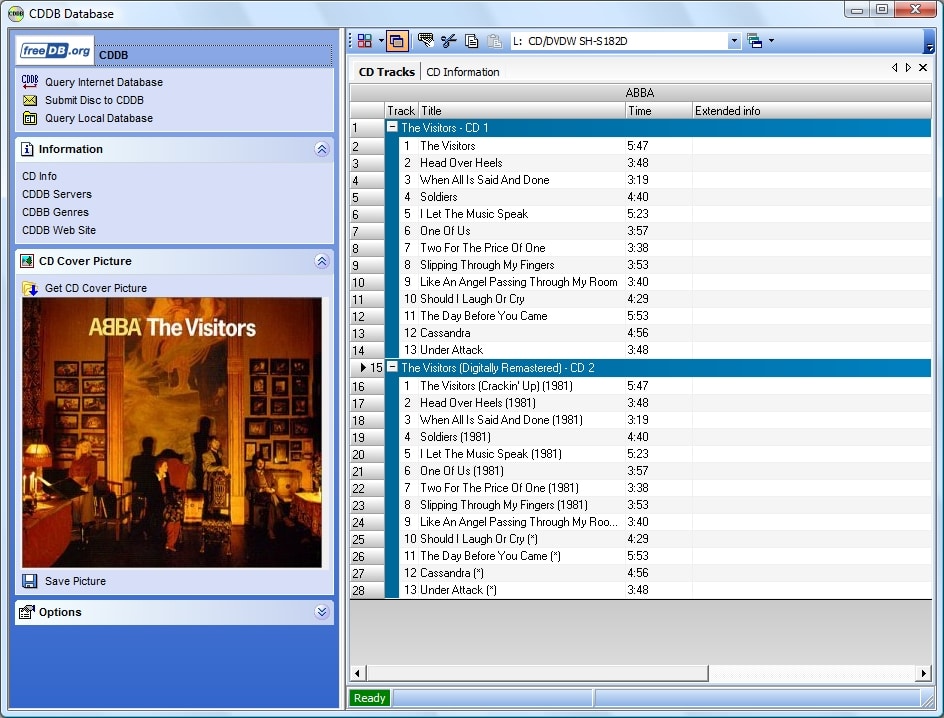Click the Submit Disc envelope icon
This screenshot has width=944, height=718.
30,101
